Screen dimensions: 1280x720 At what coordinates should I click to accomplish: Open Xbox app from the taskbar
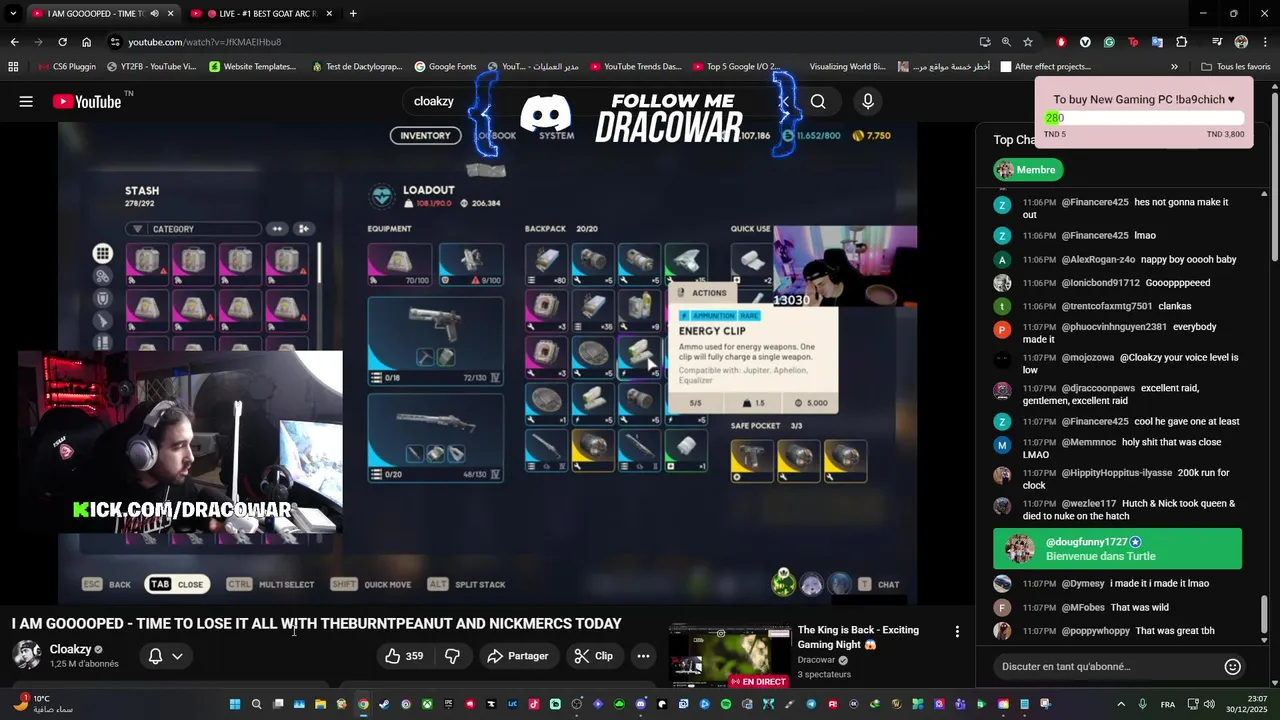click(427, 704)
